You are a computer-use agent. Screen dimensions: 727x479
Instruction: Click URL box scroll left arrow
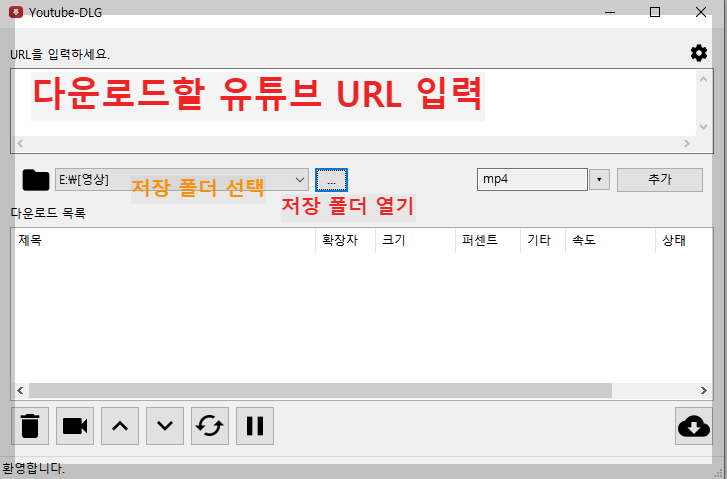point(20,144)
